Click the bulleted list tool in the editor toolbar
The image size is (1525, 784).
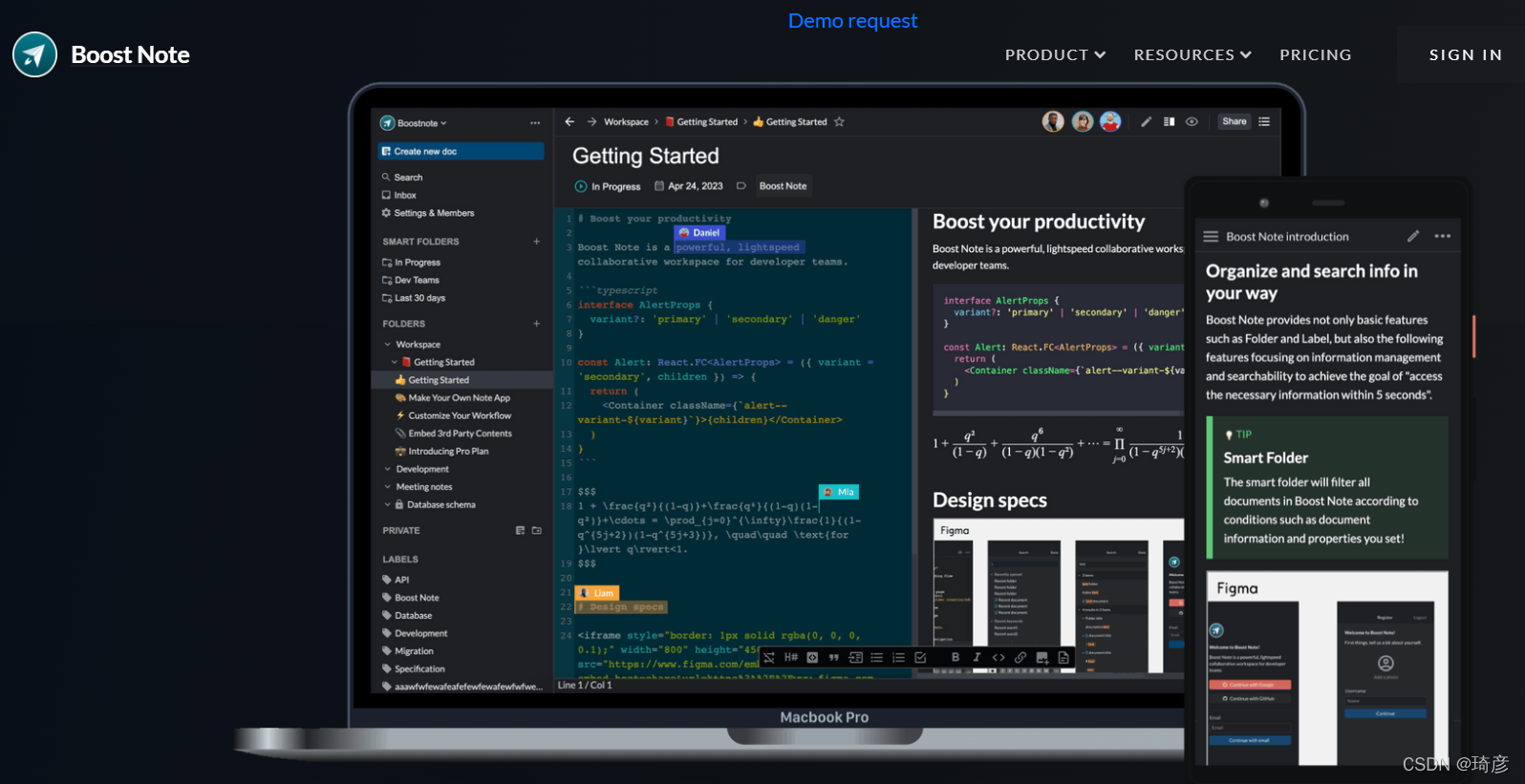(876, 657)
